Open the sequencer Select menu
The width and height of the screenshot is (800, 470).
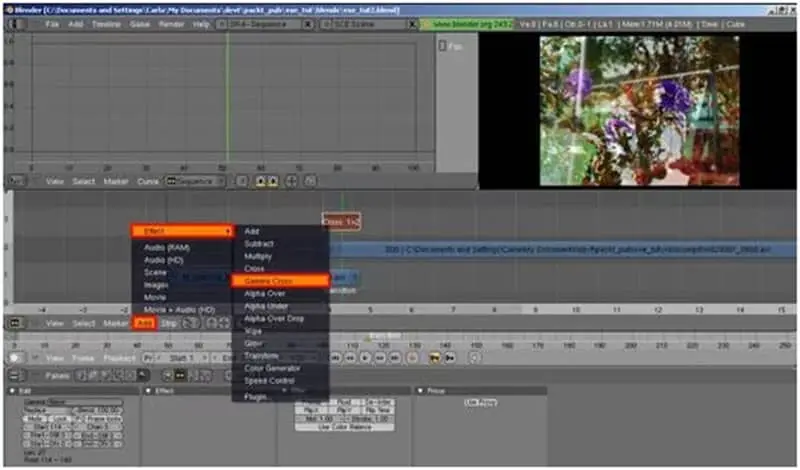84,324
